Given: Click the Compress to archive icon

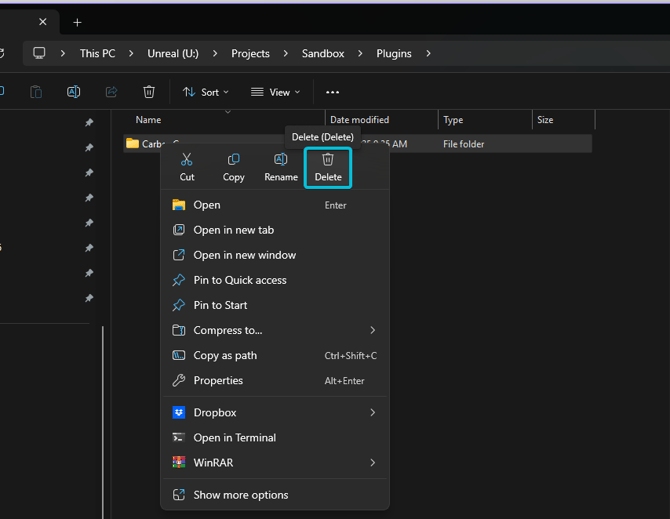Looking at the screenshot, I should 179,330.
